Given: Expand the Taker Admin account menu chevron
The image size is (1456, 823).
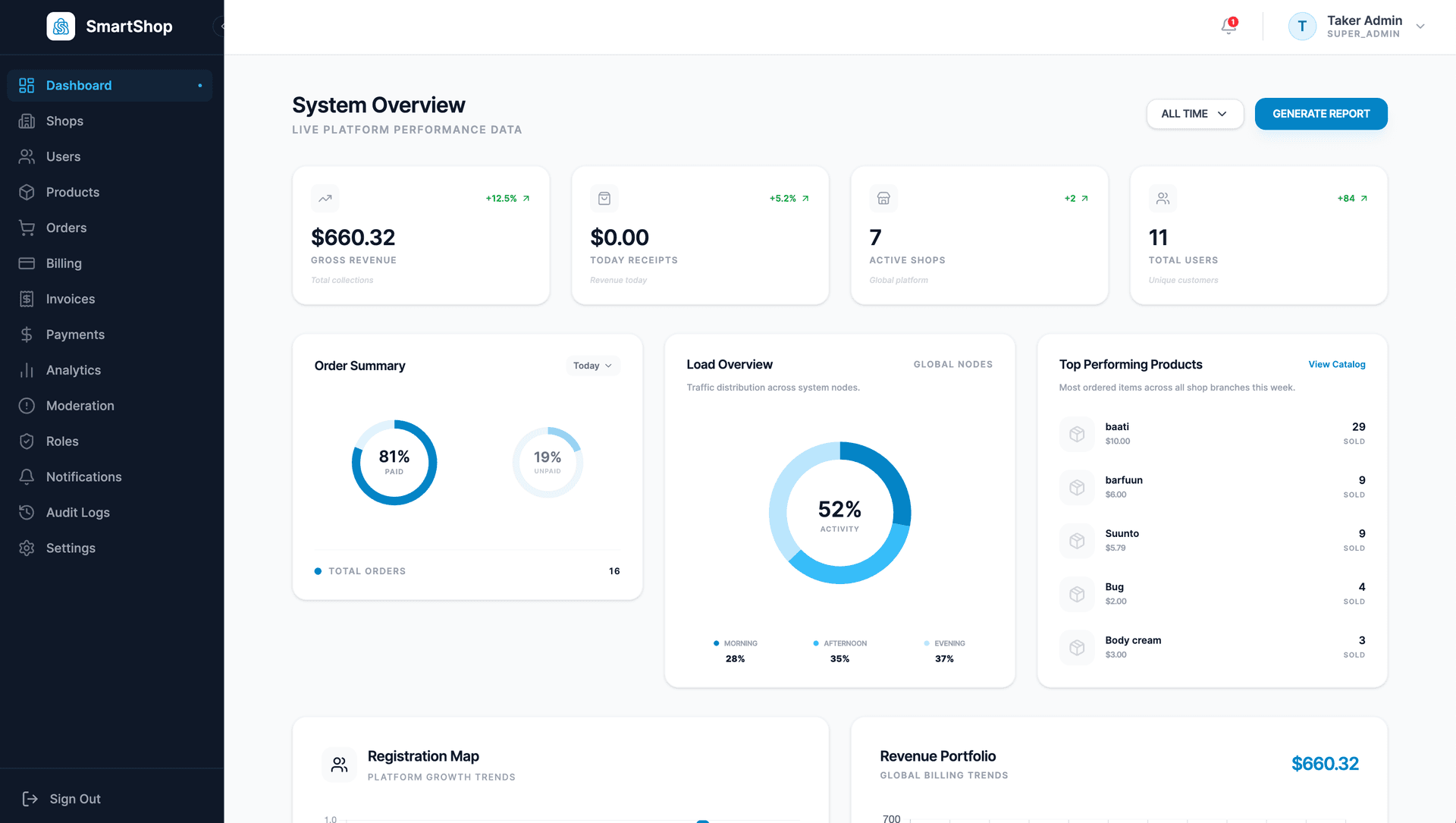Looking at the screenshot, I should (1420, 27).
